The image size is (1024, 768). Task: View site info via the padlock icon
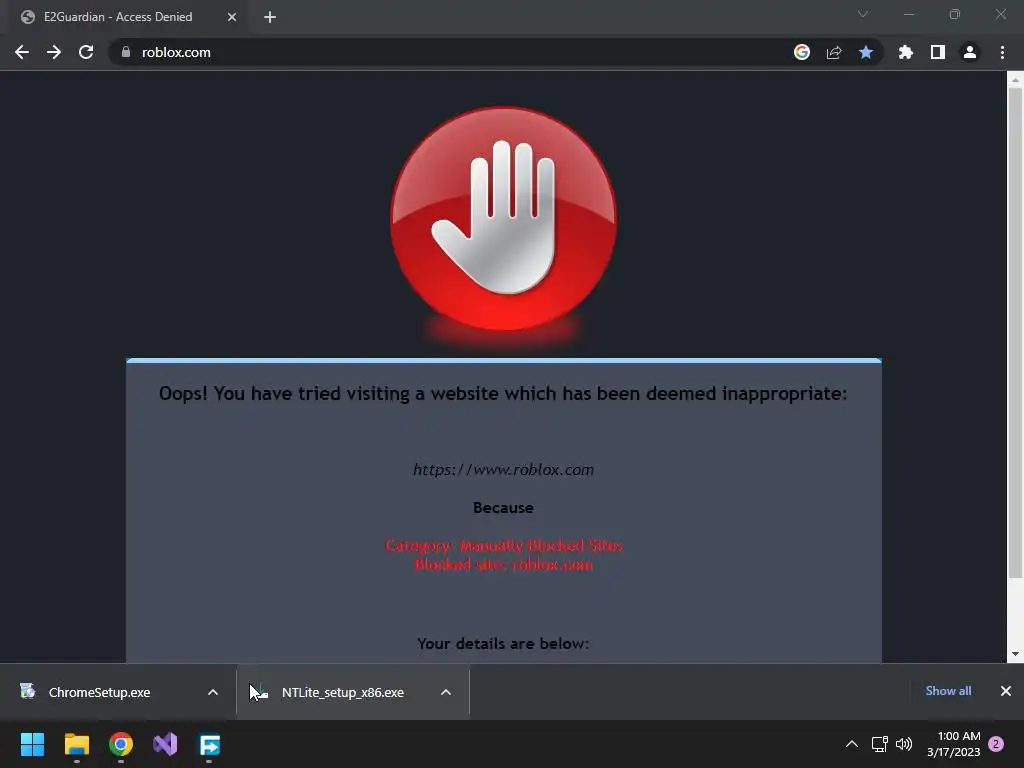(x=126, y=52)
